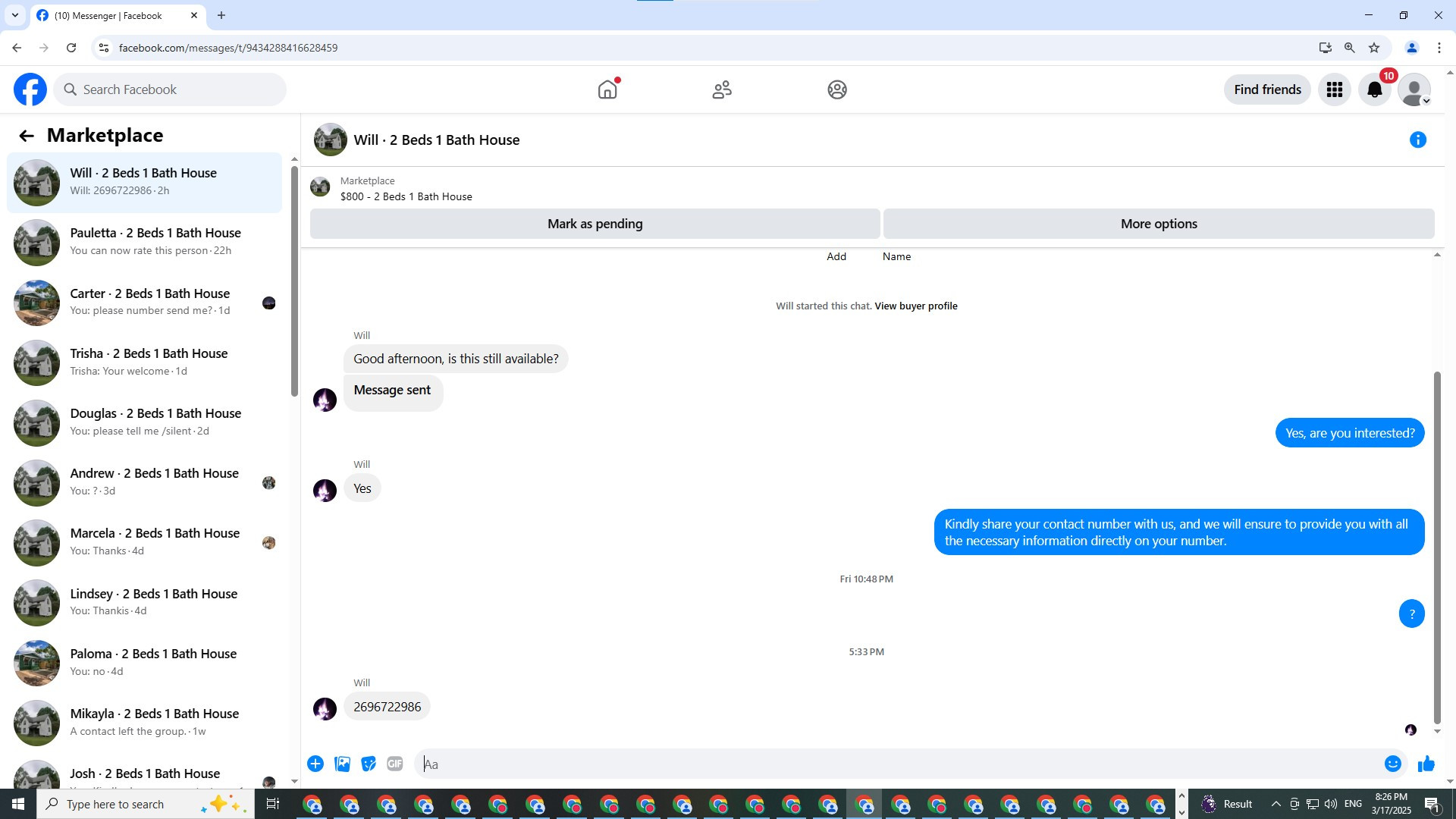Open conversation information icon

coord(1418,140)
